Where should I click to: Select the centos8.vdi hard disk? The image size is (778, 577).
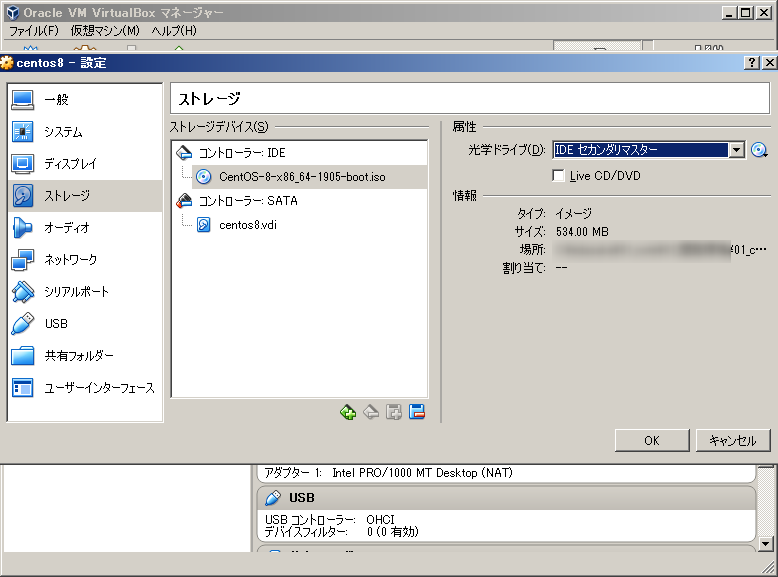point(309,225)
